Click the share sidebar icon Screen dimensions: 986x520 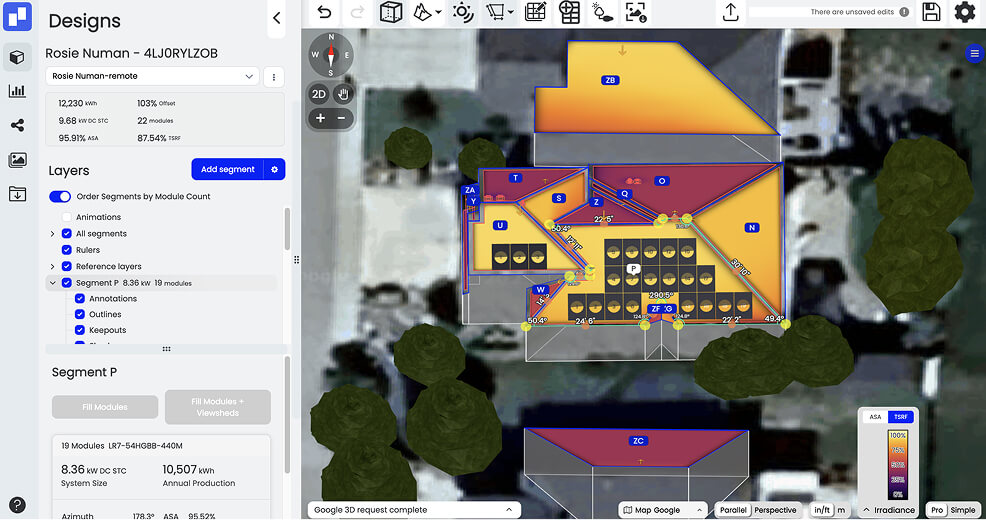pyautogui.click(x=17, y=125)
